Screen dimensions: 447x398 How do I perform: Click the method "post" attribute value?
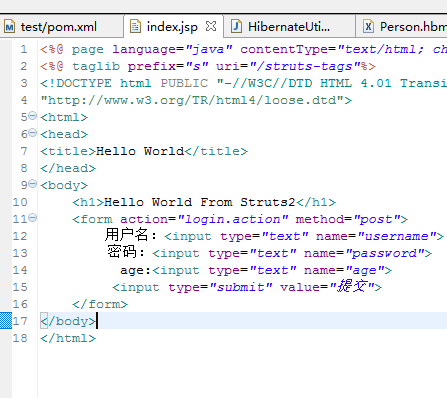377,219
